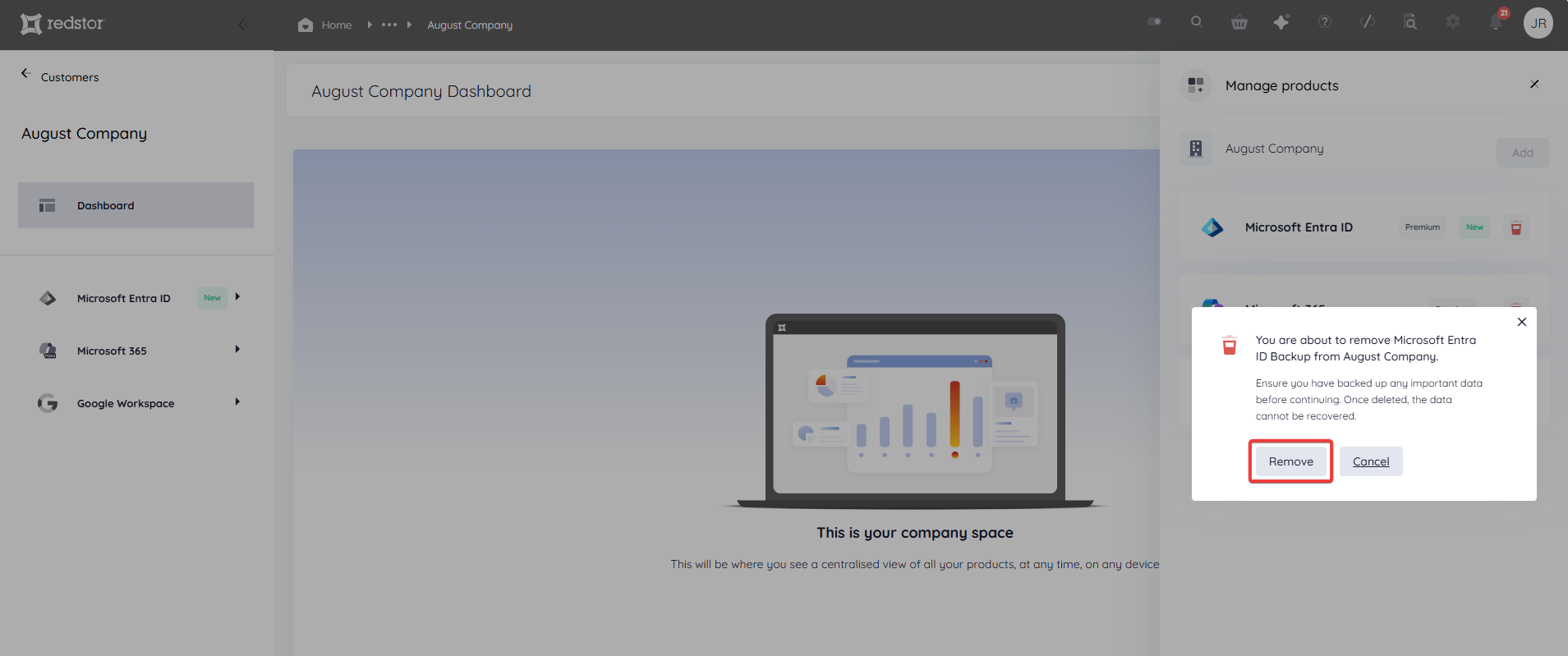This screenshot has height=656, width=1568.
Task: Click the Dashboard layout icon in sidebar
Action: [48, 205]
